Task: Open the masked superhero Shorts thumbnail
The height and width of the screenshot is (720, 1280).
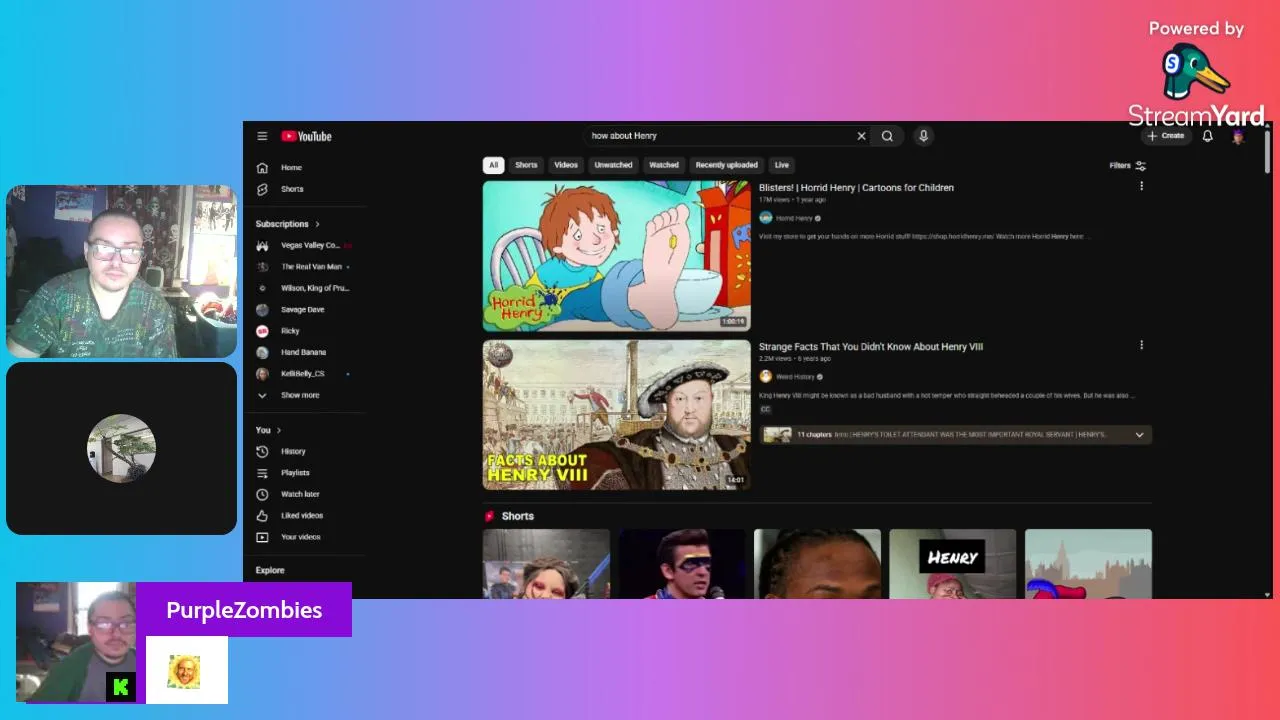Action: click(x=682, y=564)
